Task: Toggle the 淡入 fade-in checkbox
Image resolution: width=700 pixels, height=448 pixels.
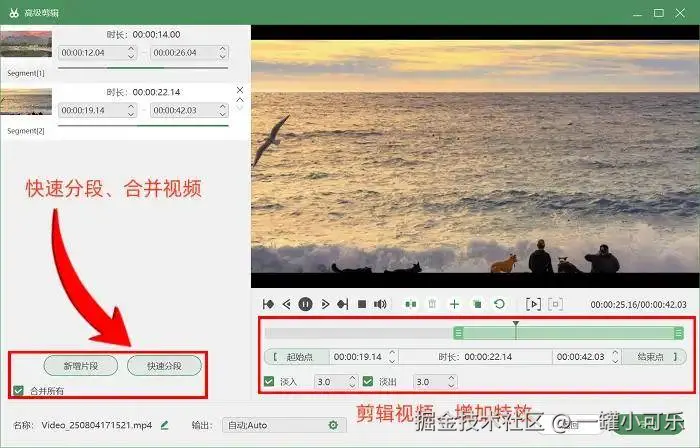Action: [269, 382]
